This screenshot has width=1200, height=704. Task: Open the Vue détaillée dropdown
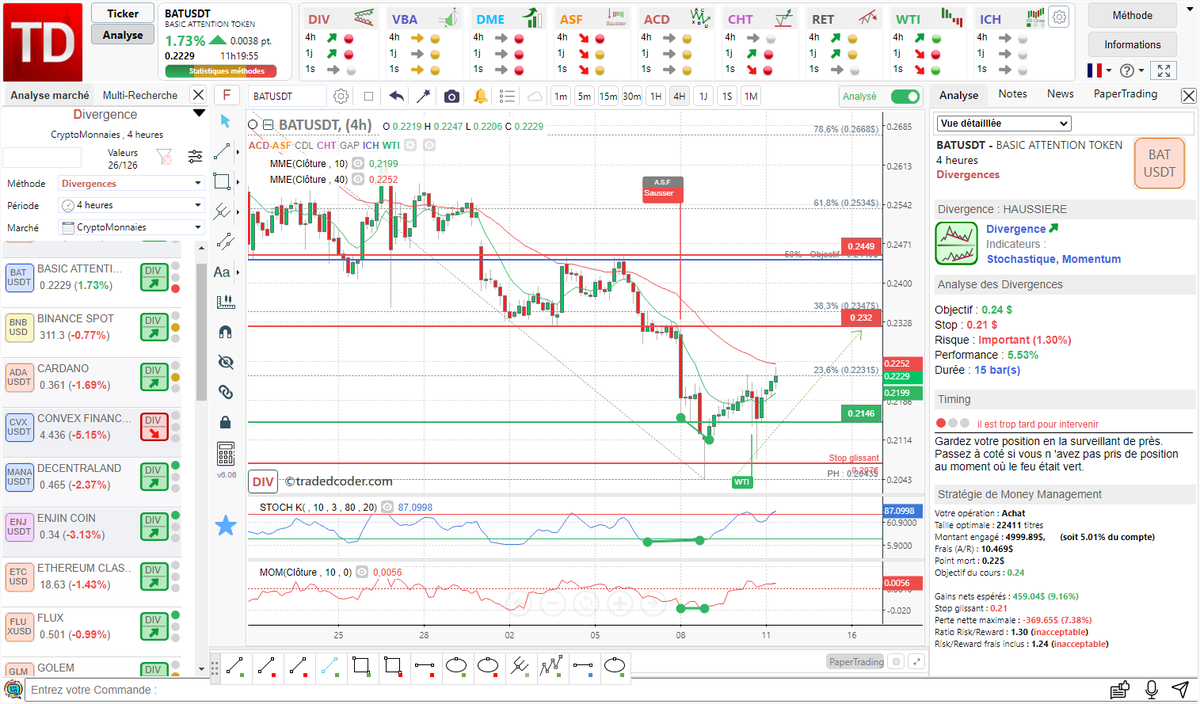pos(1004,124)
